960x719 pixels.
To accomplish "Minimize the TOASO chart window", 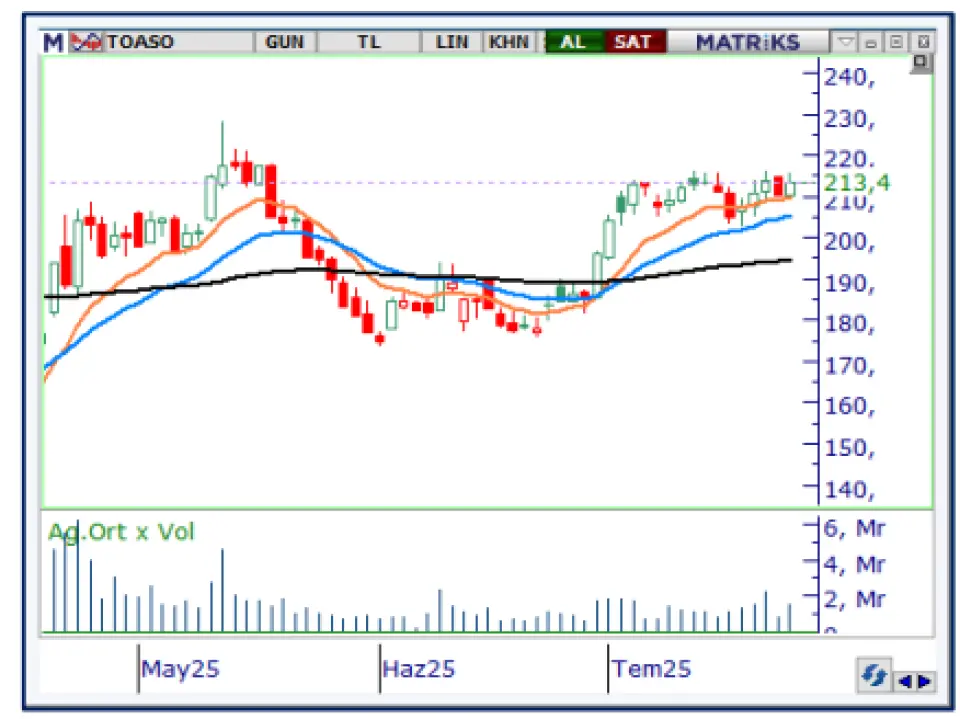I will [870, 42].
